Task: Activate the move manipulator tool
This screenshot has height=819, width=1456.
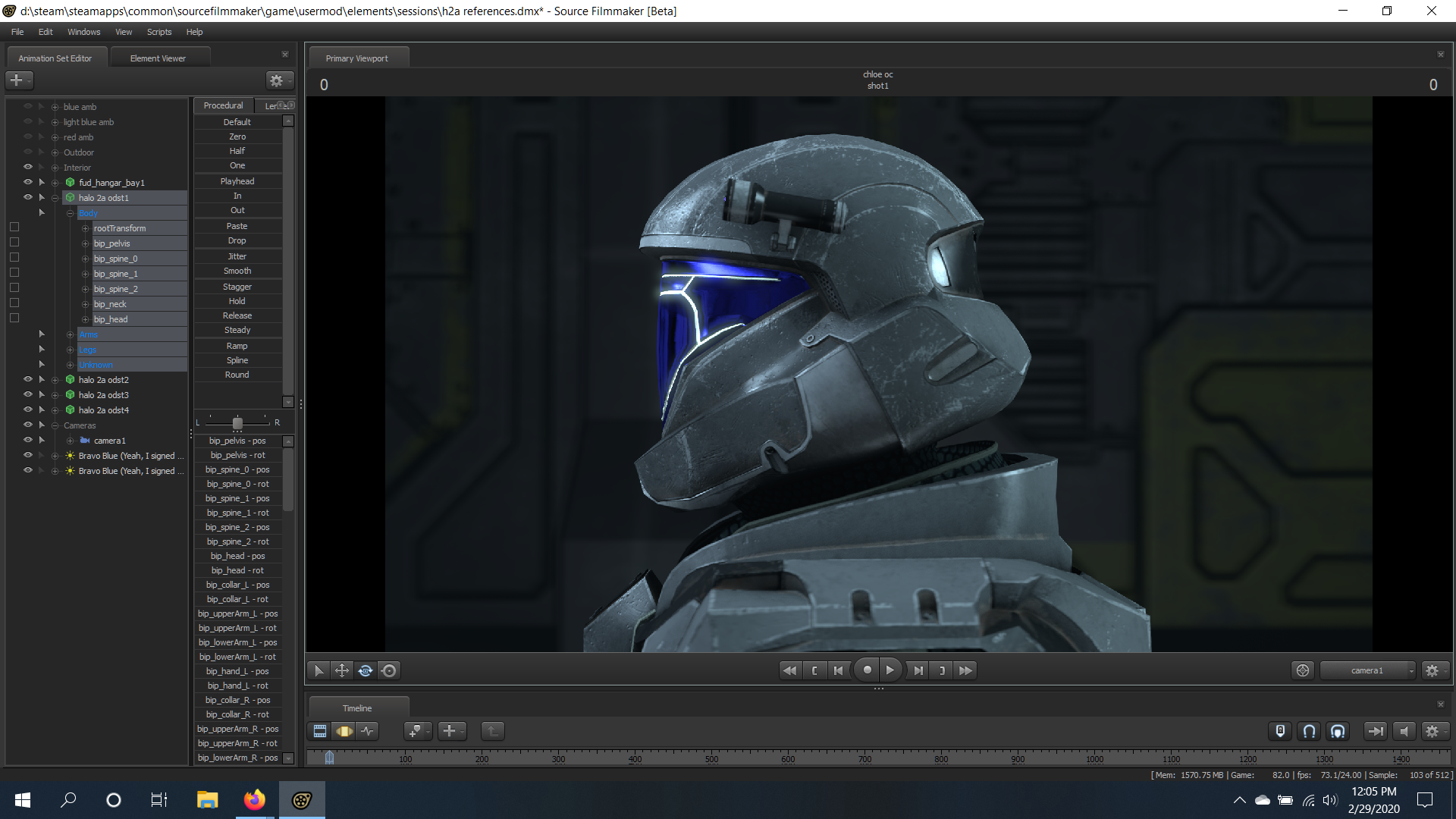Action: tap(342, 670)
